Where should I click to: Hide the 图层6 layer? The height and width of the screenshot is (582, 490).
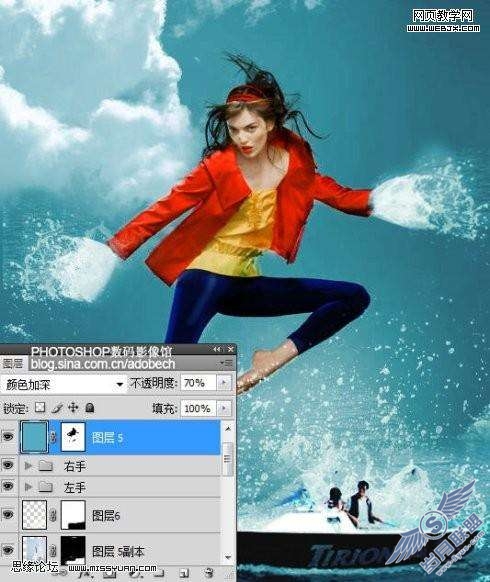tap(8, 514)
